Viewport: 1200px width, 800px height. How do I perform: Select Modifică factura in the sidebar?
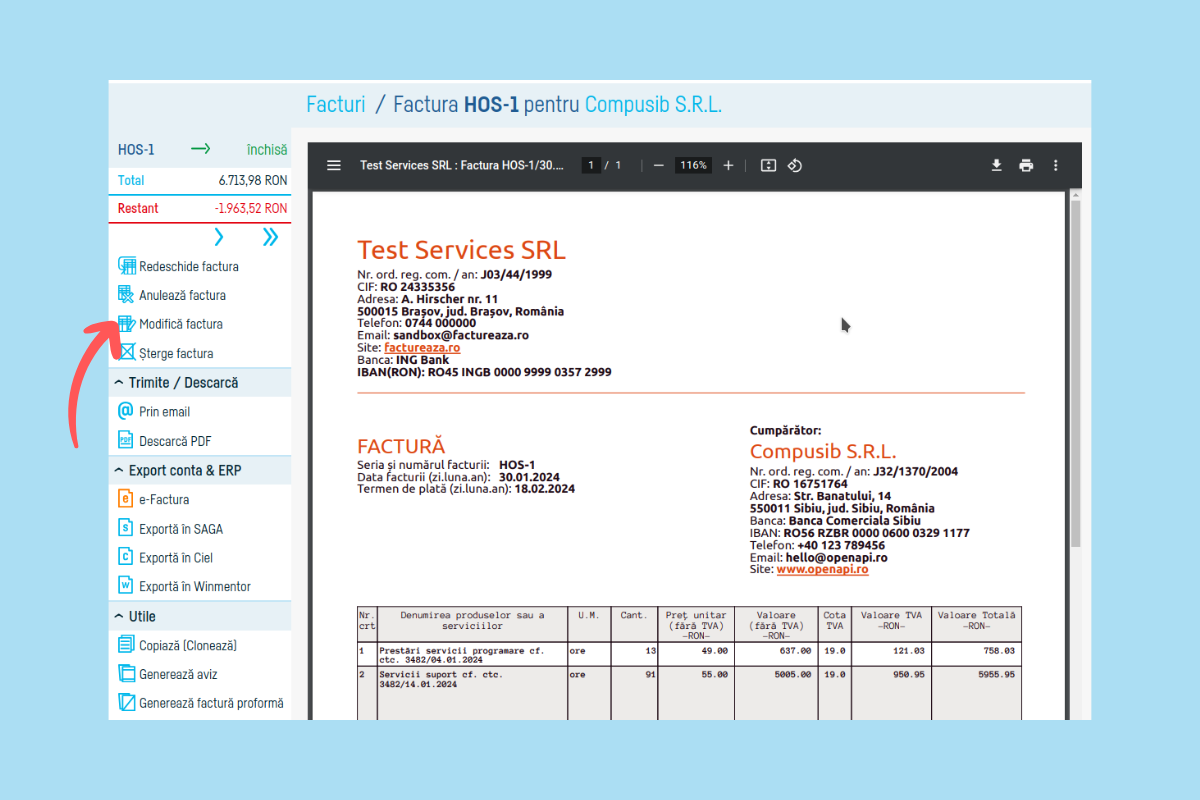click(x=180, y=324)
